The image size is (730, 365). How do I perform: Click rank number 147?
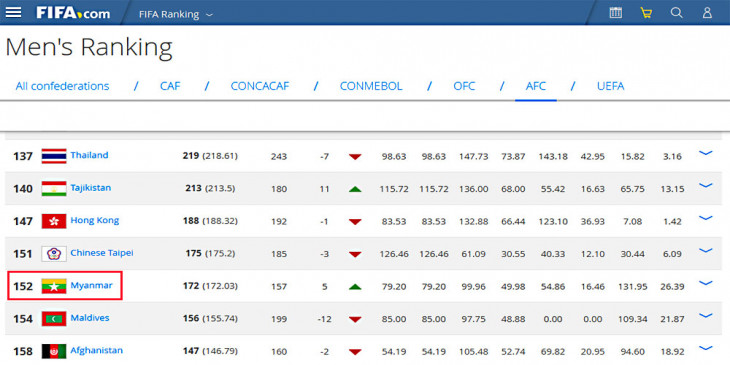(23, 222)
